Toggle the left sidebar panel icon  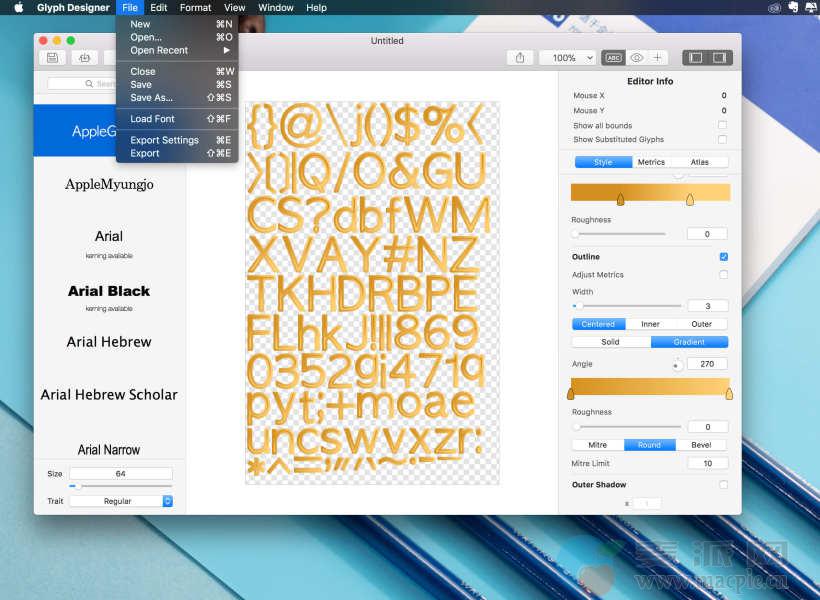696,58
